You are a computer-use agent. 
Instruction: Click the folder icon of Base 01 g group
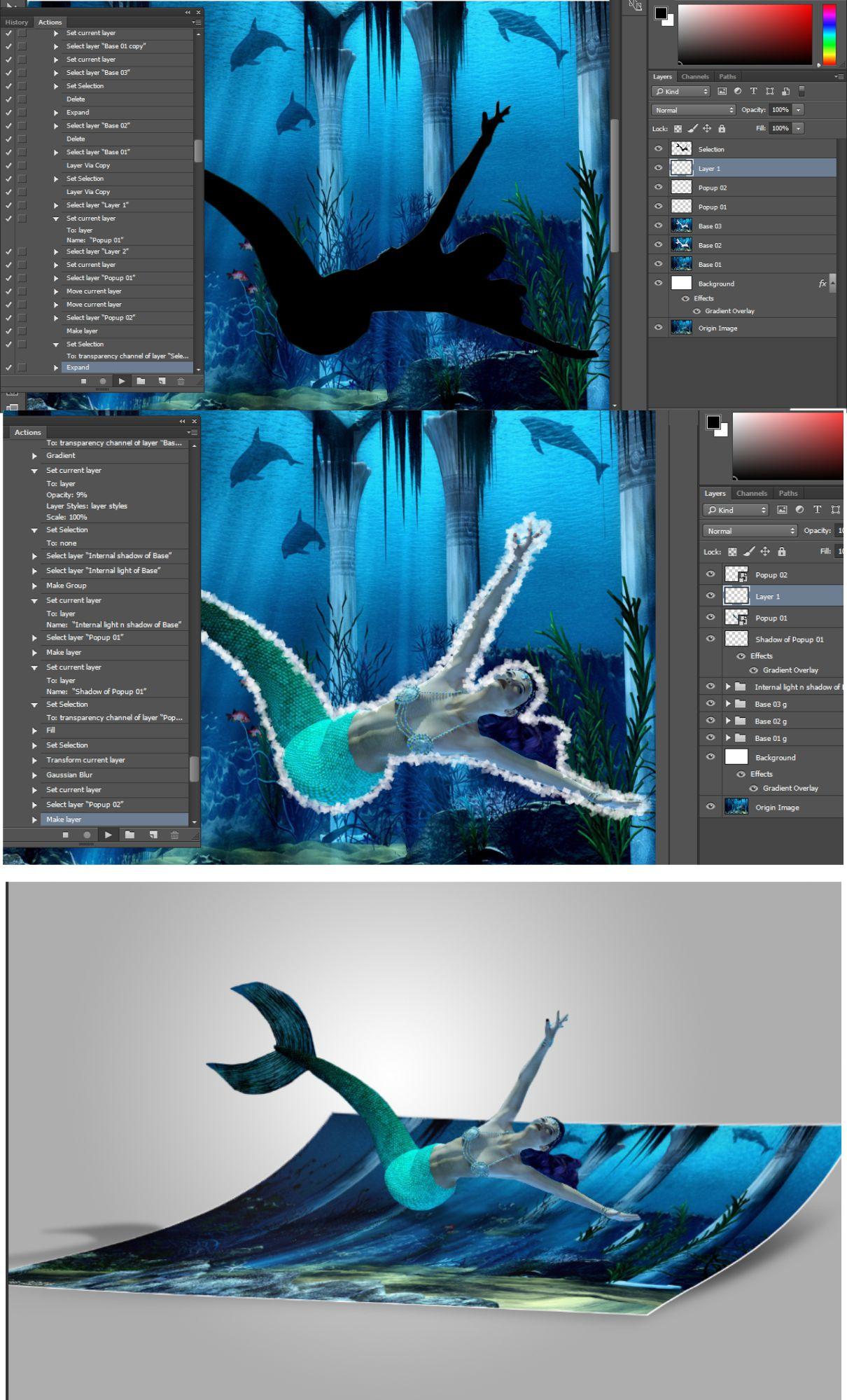741,738
